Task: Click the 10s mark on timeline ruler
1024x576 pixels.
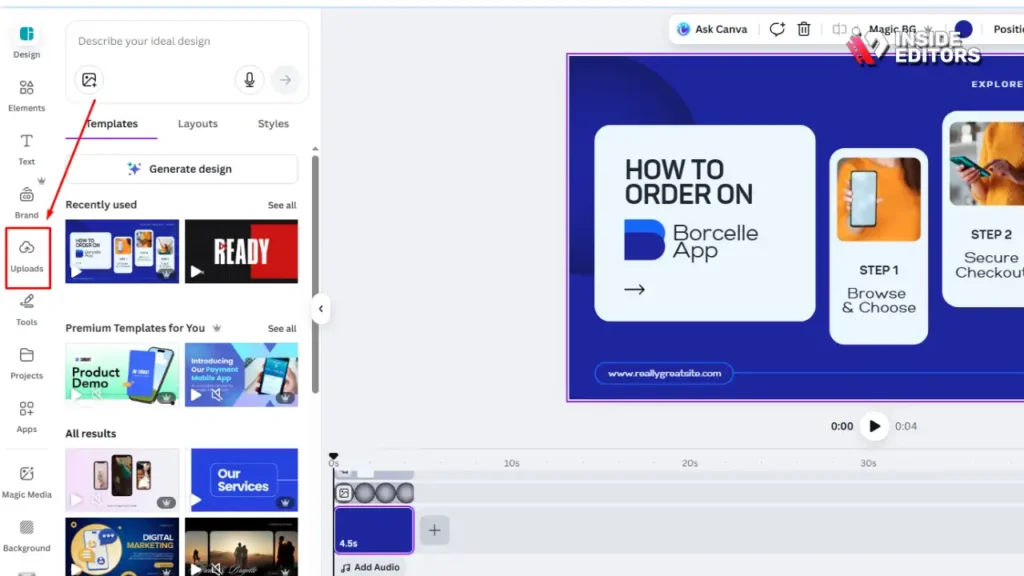Action: pyautogui.click(x=511, y=463)
